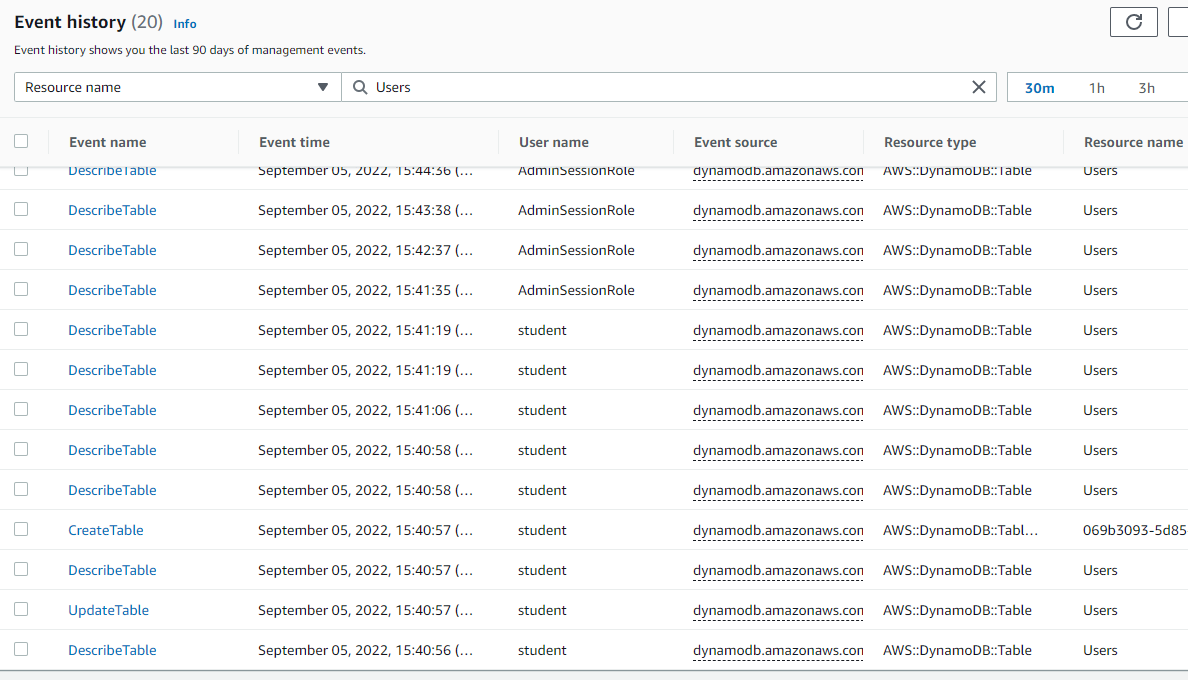Viewport: 1188px width, 680px height.
Task: Clear the Users filter with the X icon
Action: pyautogui.click(x=978, y=87)
